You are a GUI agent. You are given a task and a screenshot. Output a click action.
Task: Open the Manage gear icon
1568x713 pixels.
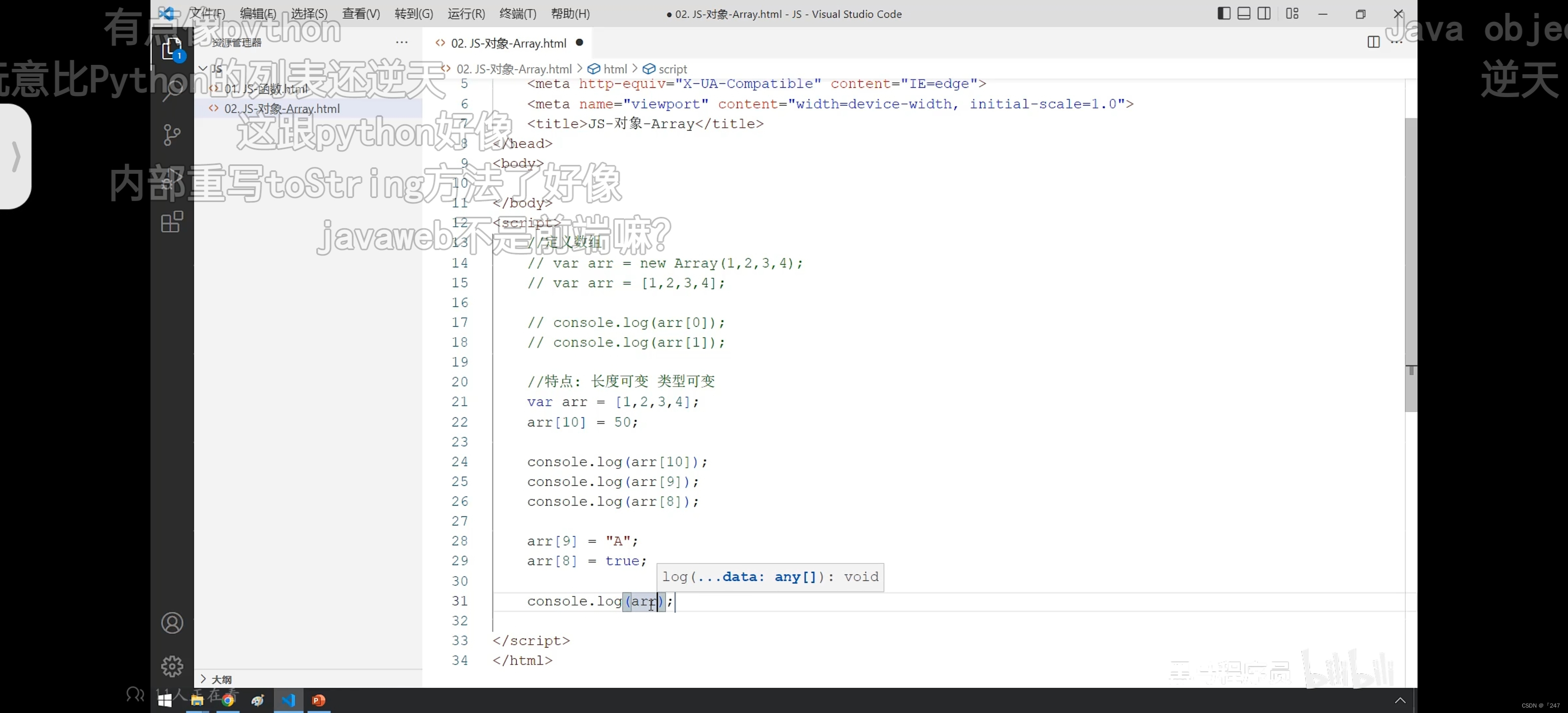(172, 666)
